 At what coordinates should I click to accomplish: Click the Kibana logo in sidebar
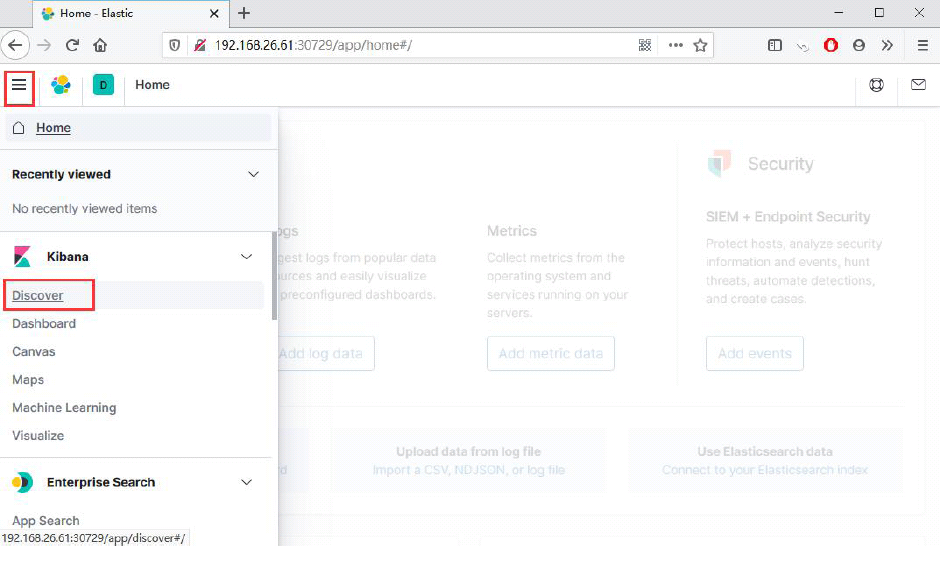point(22,257)
